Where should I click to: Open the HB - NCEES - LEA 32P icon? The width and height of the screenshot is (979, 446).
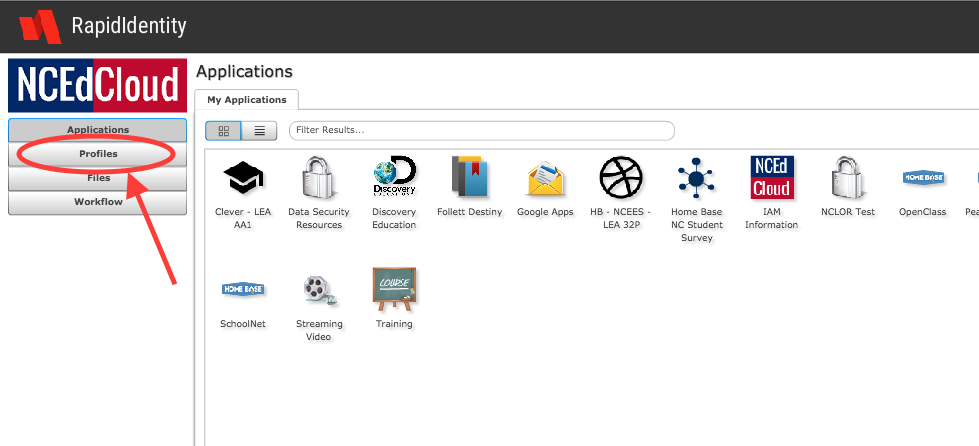(x=620, y=177)
